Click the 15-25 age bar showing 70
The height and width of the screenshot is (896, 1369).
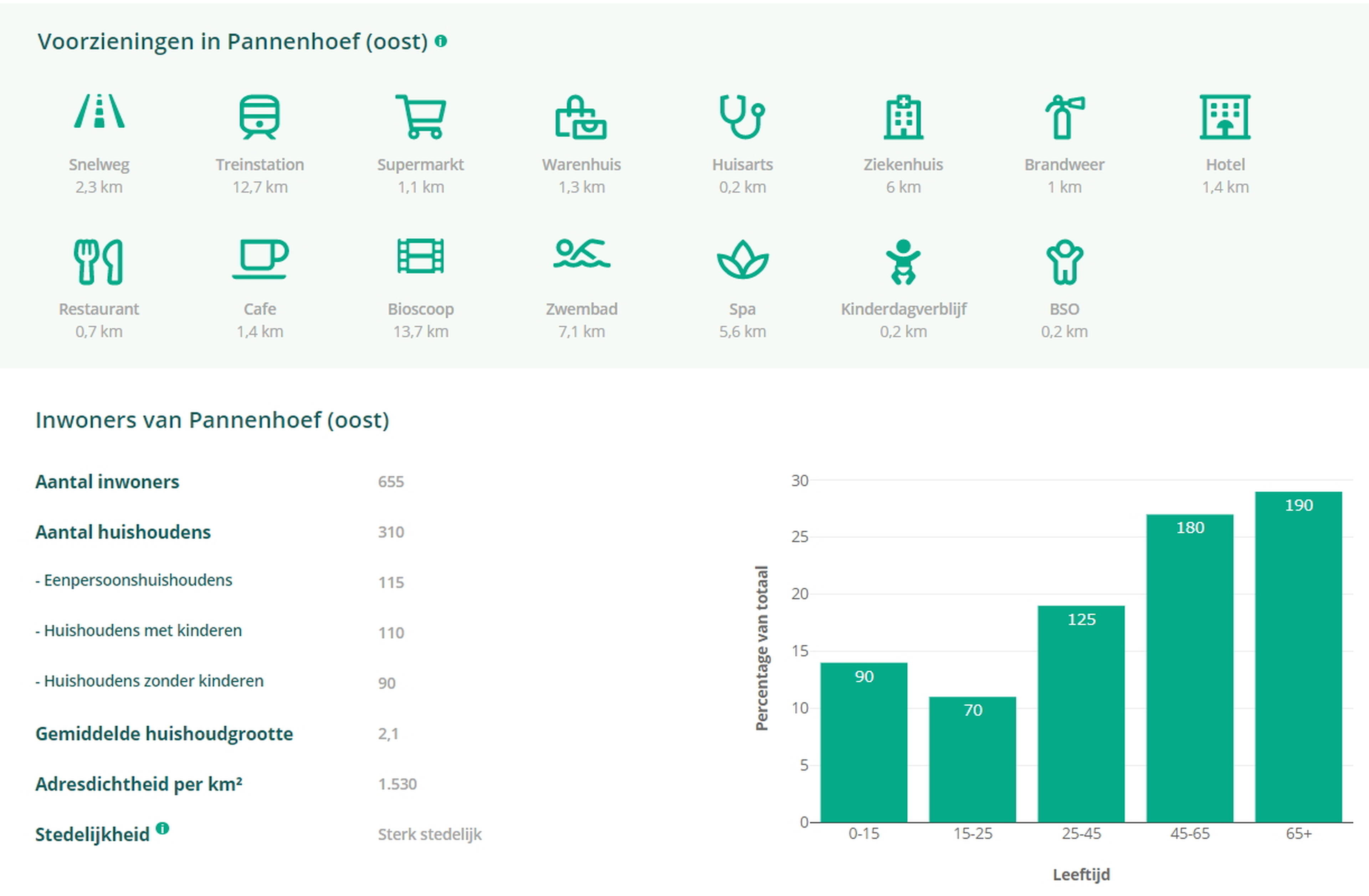tap(972, 759)
